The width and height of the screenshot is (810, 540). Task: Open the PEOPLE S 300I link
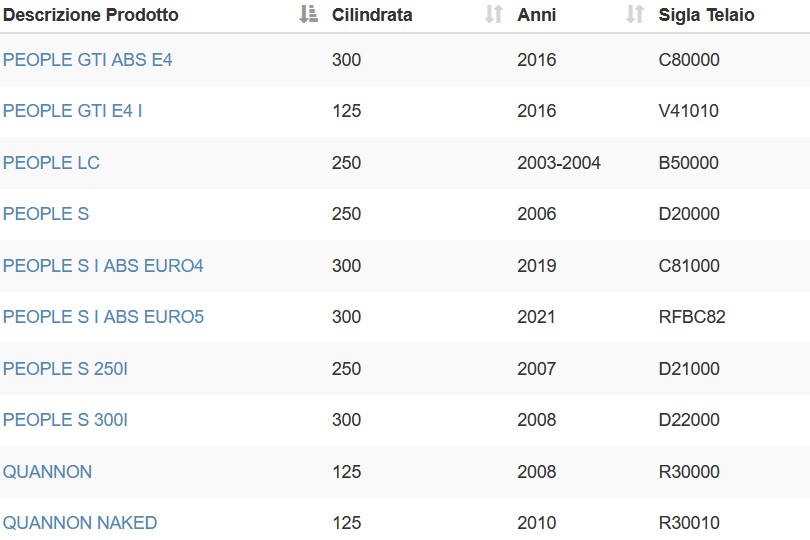tap(65, 420)
